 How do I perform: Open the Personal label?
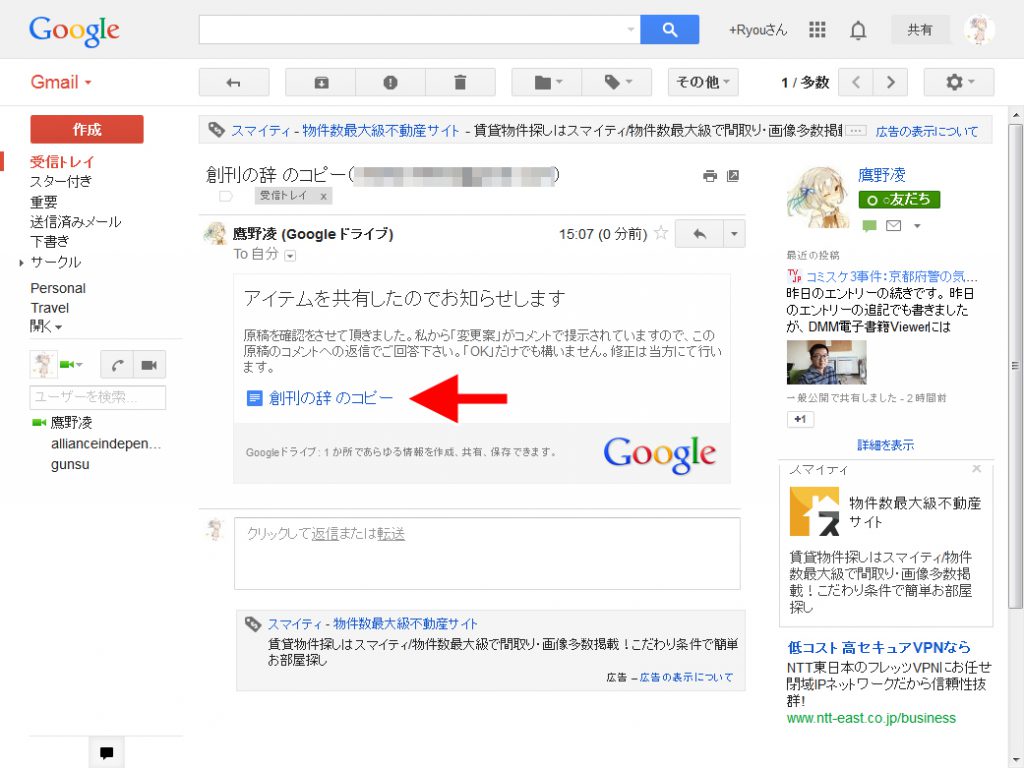(57, 288)
